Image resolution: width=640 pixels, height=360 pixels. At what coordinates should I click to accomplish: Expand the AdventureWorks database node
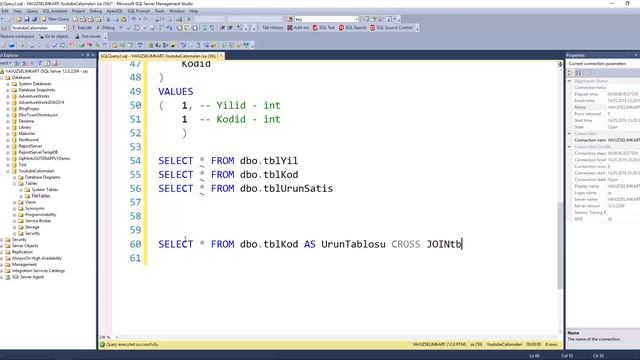click(8, 96)
